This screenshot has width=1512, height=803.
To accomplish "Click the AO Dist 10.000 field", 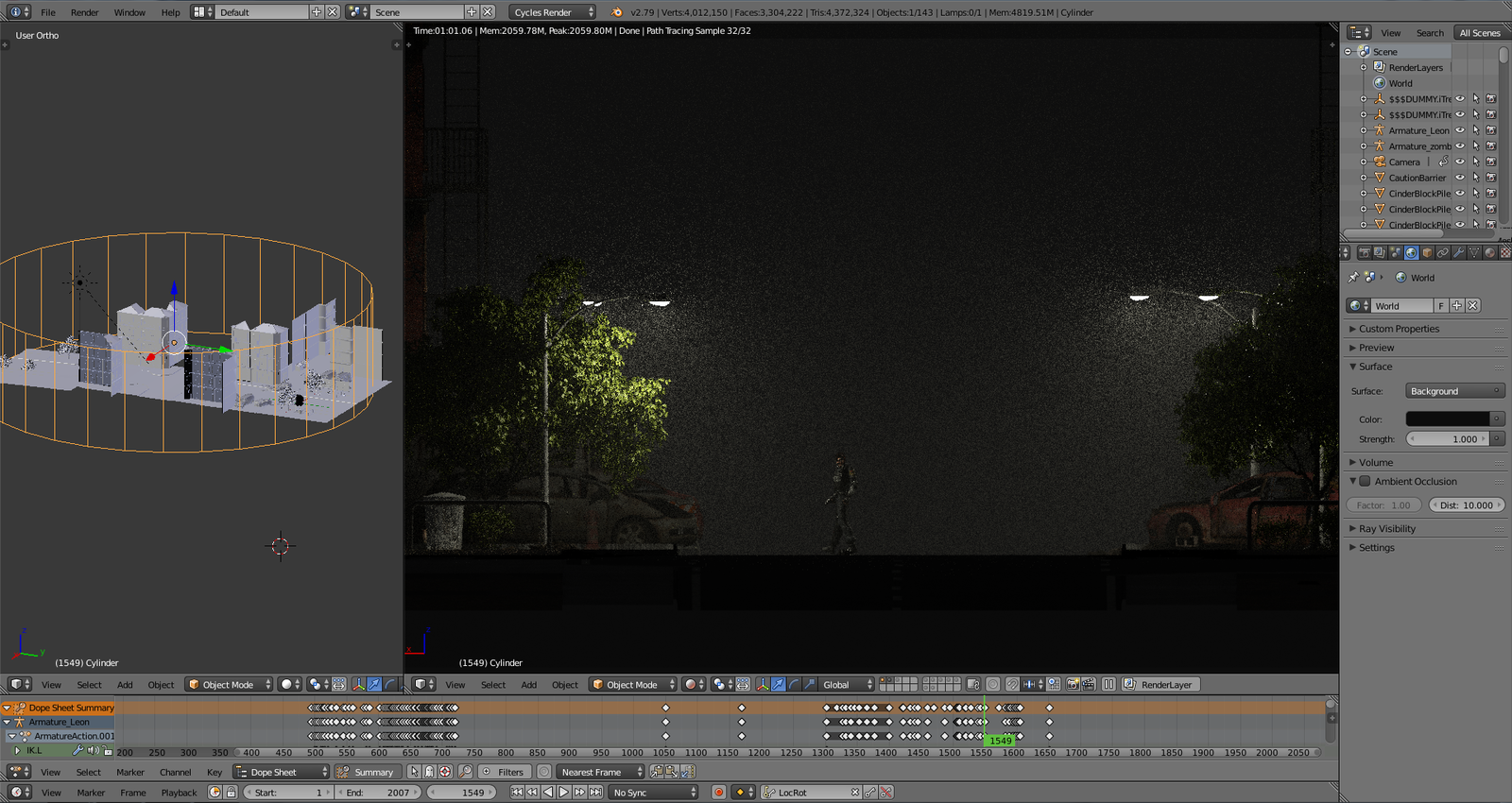I will 1467,504.
